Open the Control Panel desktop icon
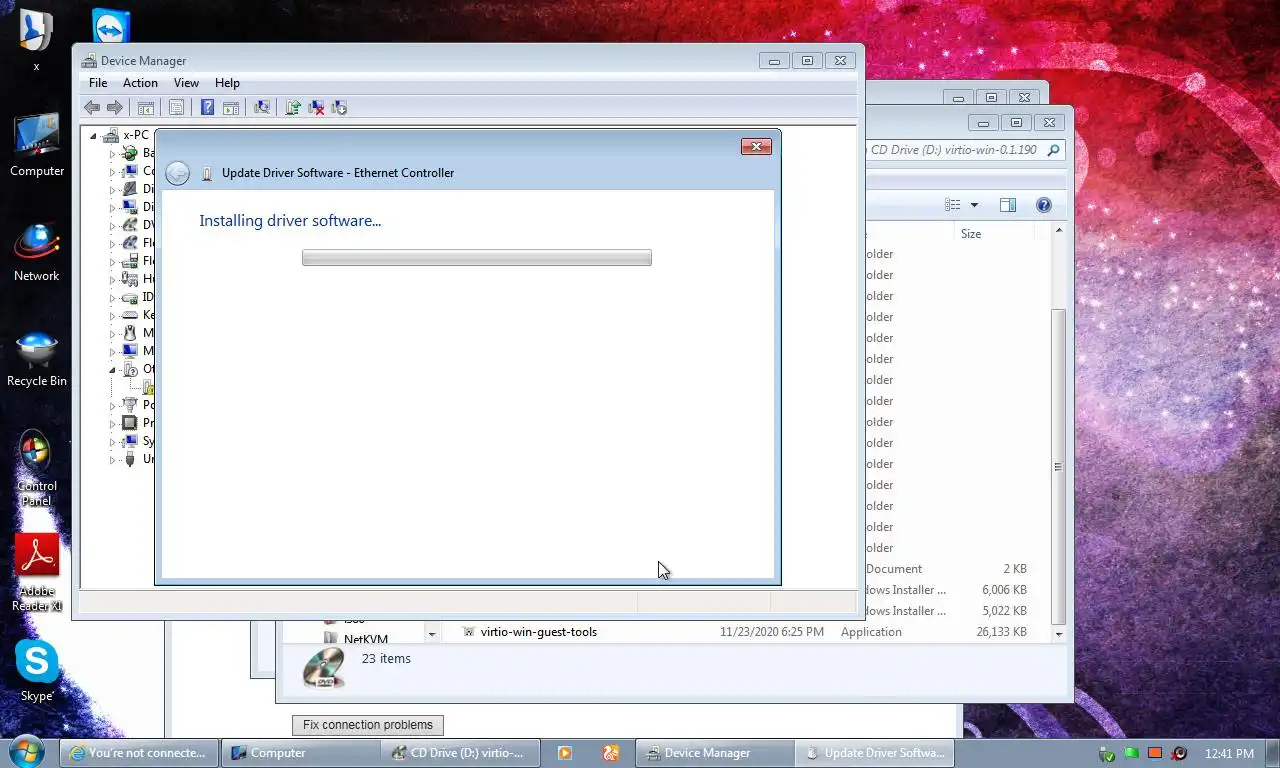The image size is (1280, 768). [36, 468]
